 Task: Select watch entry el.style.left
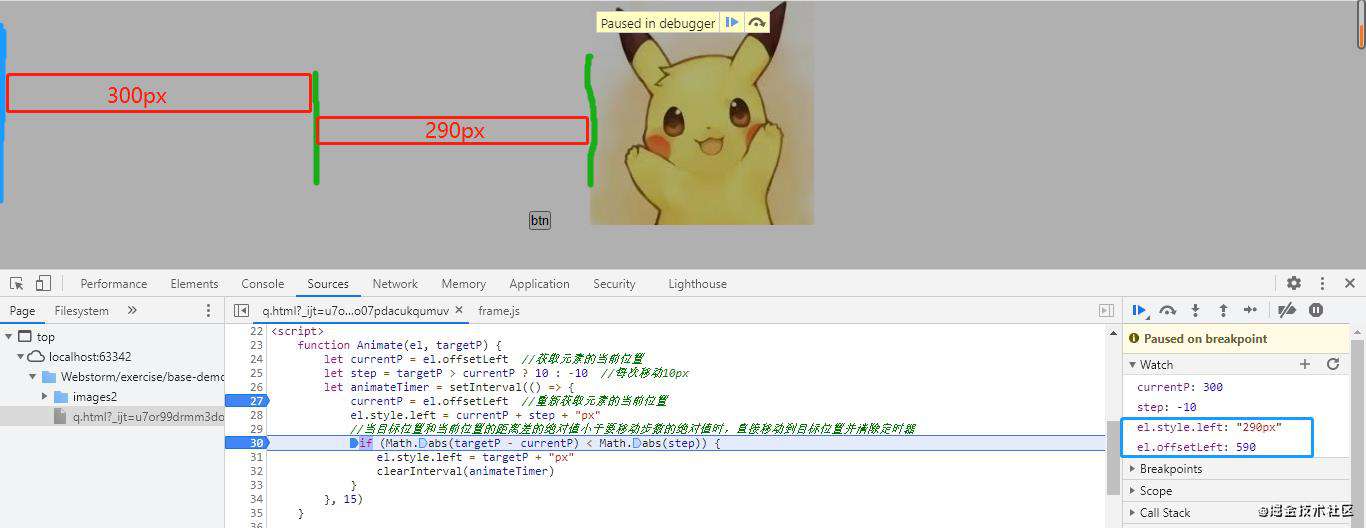pos(1209,427)
